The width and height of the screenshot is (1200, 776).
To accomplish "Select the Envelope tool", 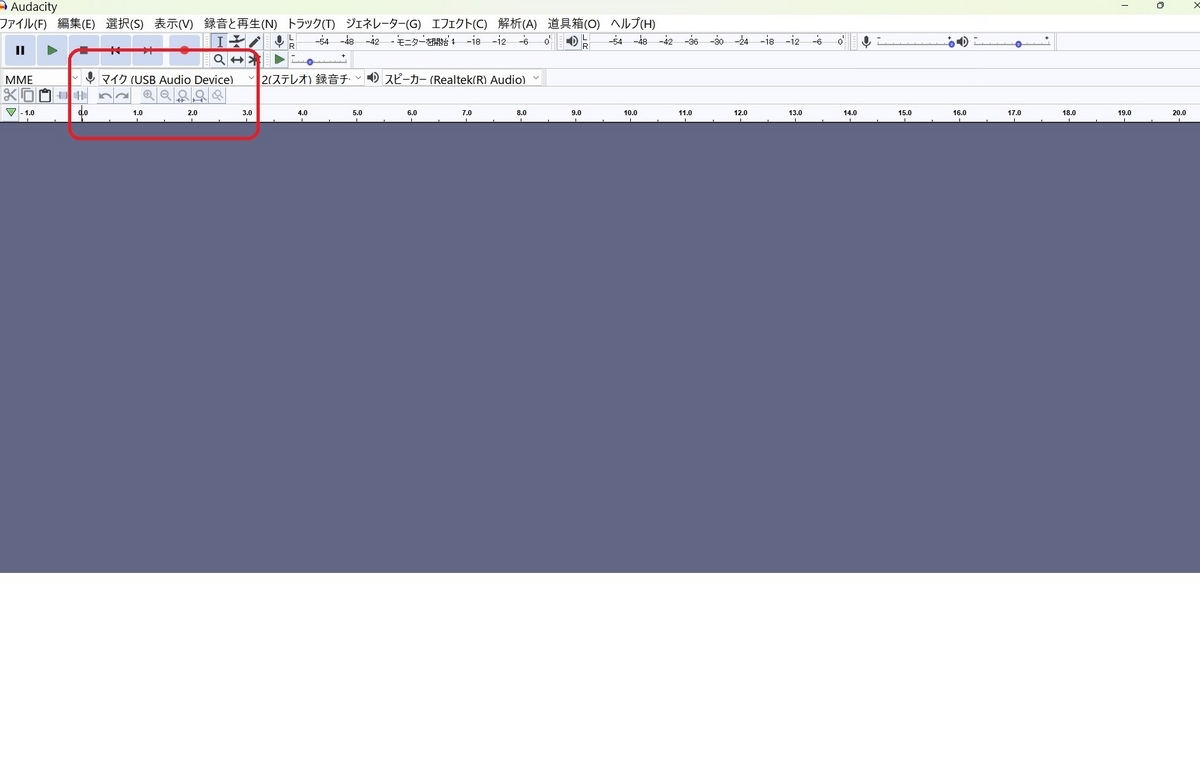I will tap(237, 42).
